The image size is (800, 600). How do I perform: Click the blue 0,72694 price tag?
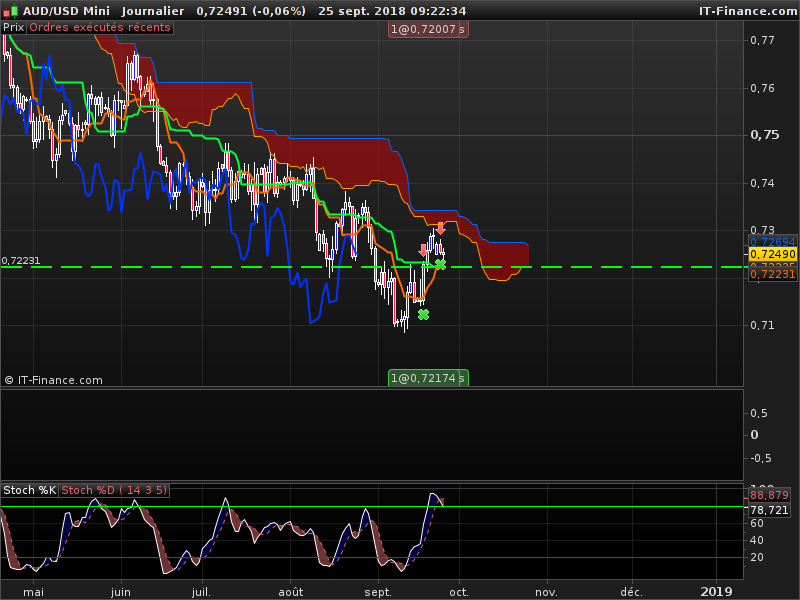(772, 242)
